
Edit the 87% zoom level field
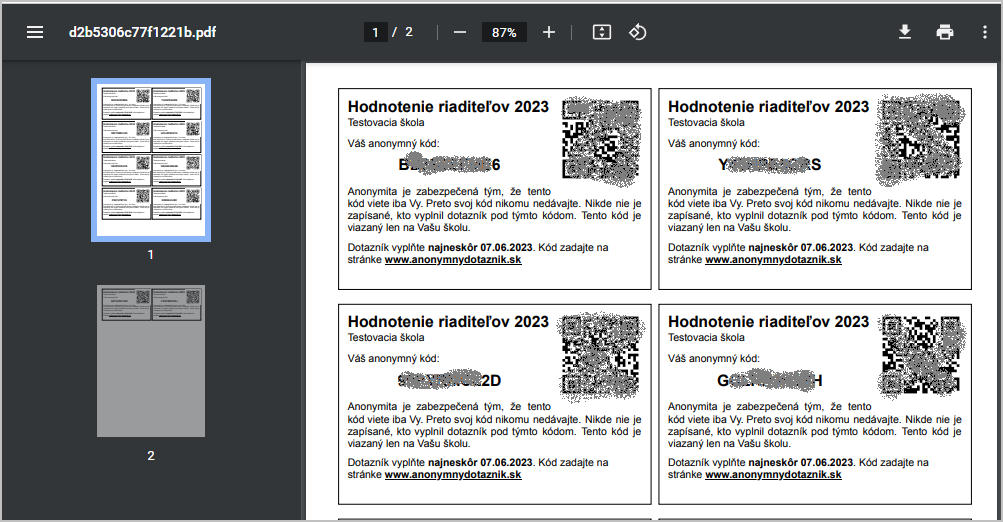click(x=504, y=32)
